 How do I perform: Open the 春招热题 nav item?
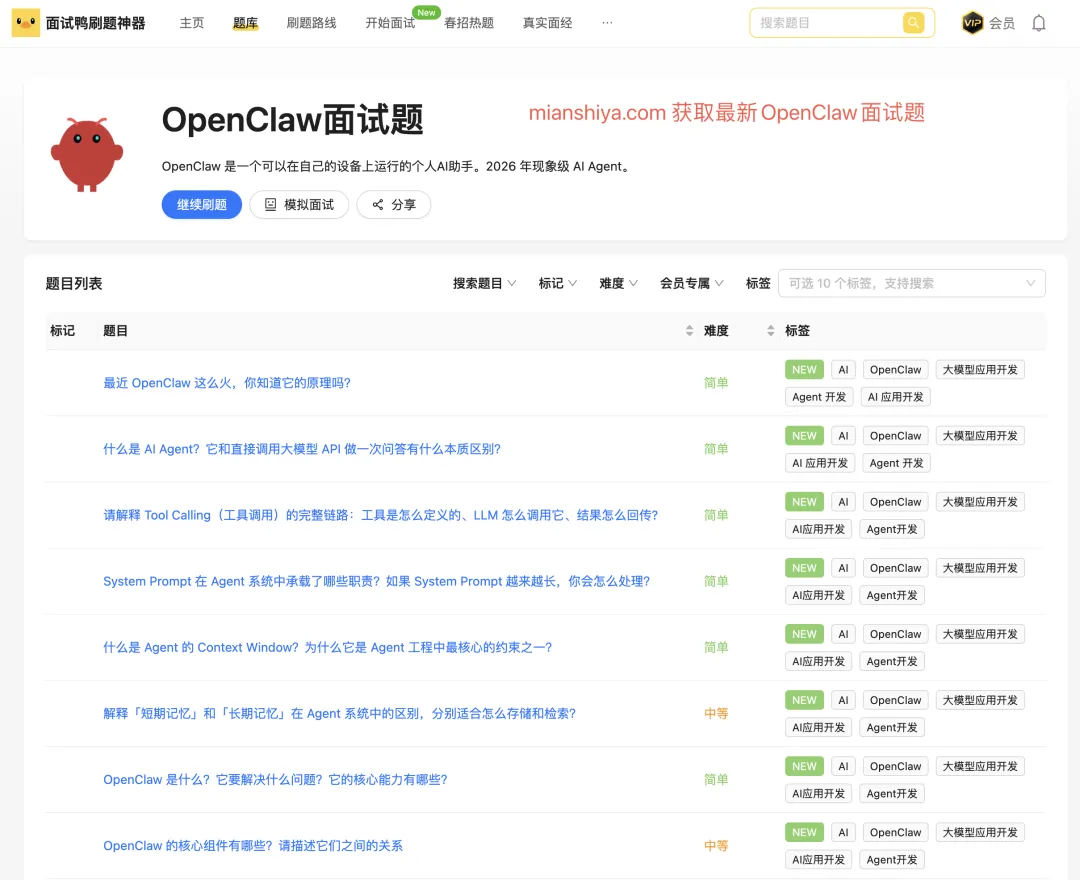tap(468, 23)
